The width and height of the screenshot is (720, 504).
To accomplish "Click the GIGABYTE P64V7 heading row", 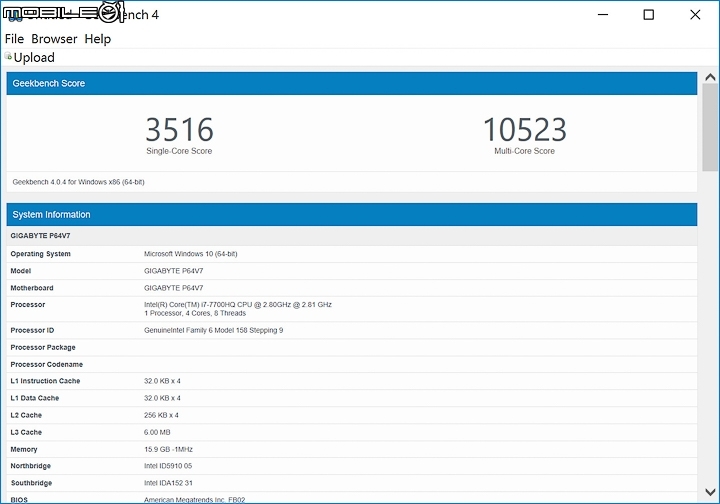I will pos(352,236).
